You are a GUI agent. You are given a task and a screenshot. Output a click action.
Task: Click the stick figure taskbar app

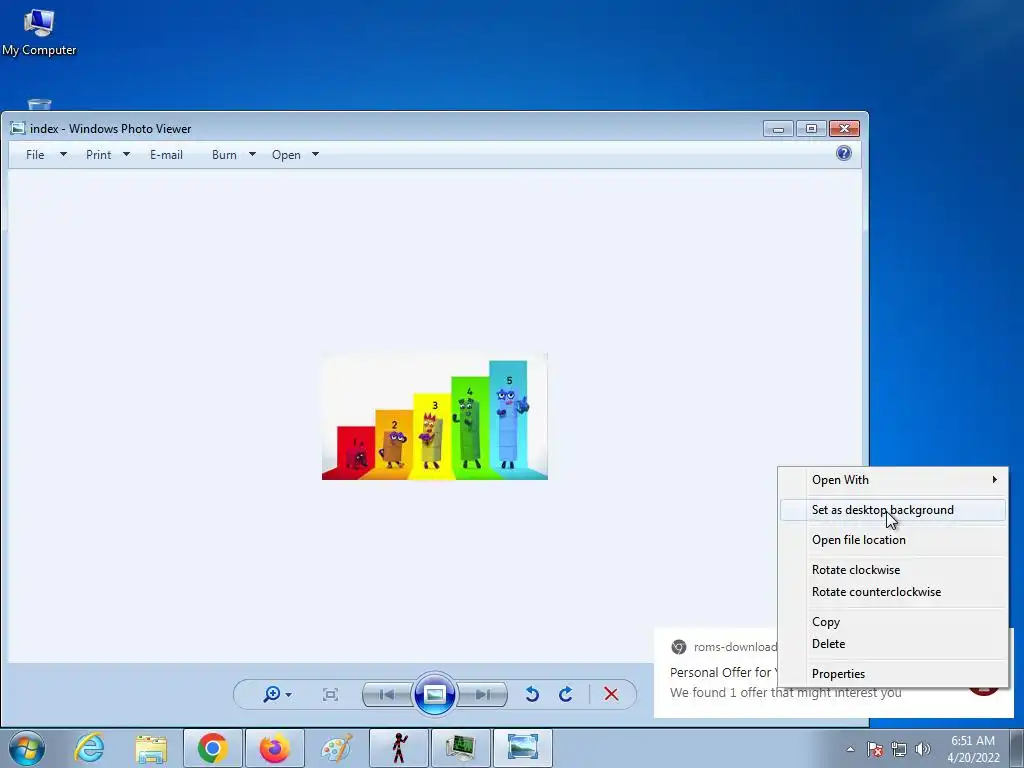point(399,748)
